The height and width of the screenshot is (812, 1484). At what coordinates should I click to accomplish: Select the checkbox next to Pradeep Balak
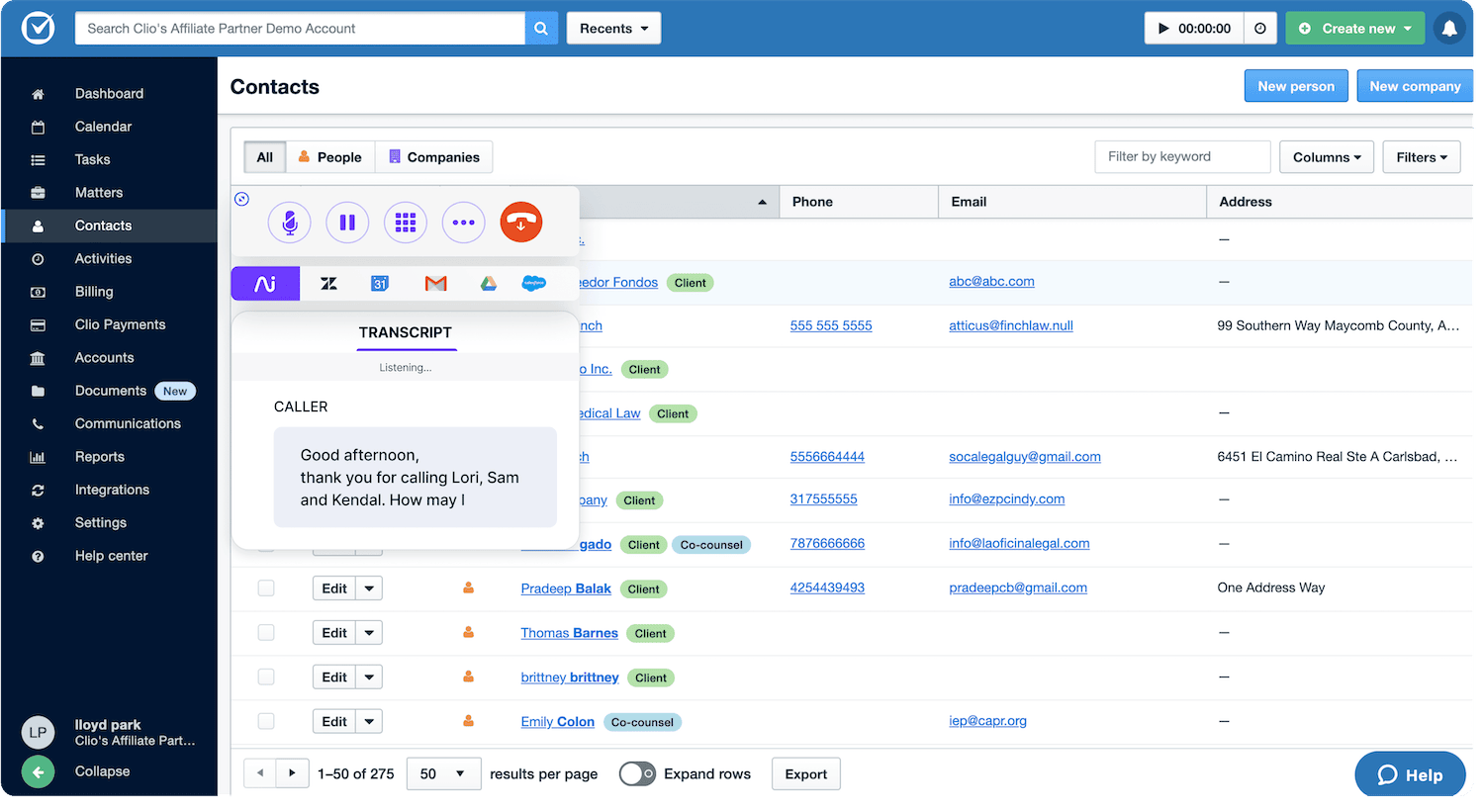(265, 587)
